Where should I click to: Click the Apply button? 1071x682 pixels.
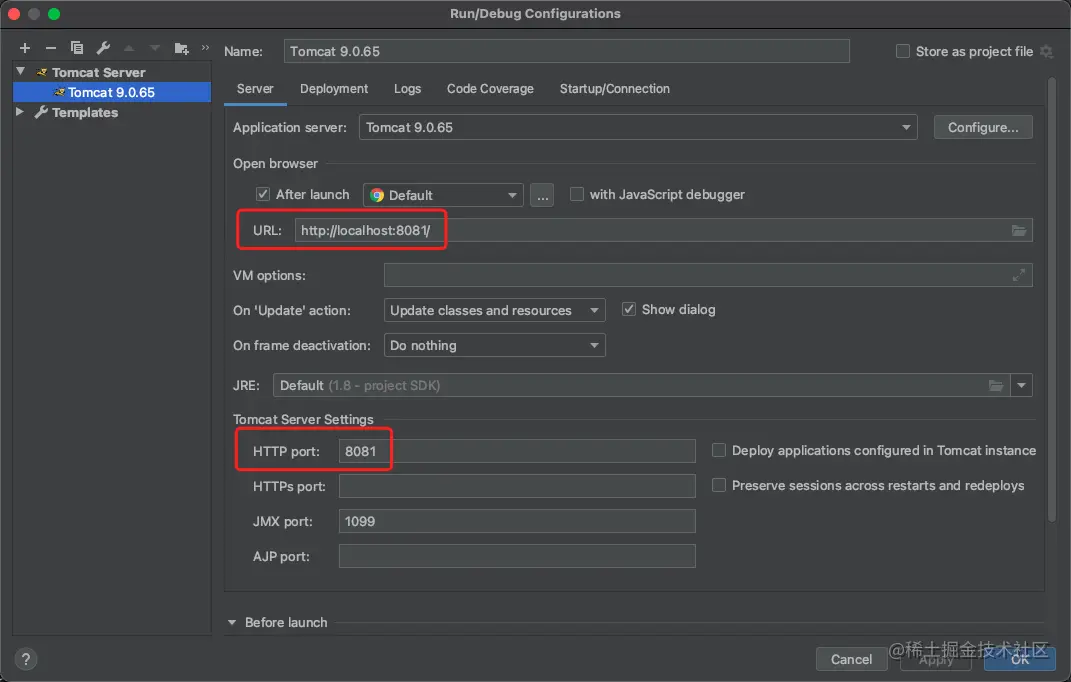[936, 659]
